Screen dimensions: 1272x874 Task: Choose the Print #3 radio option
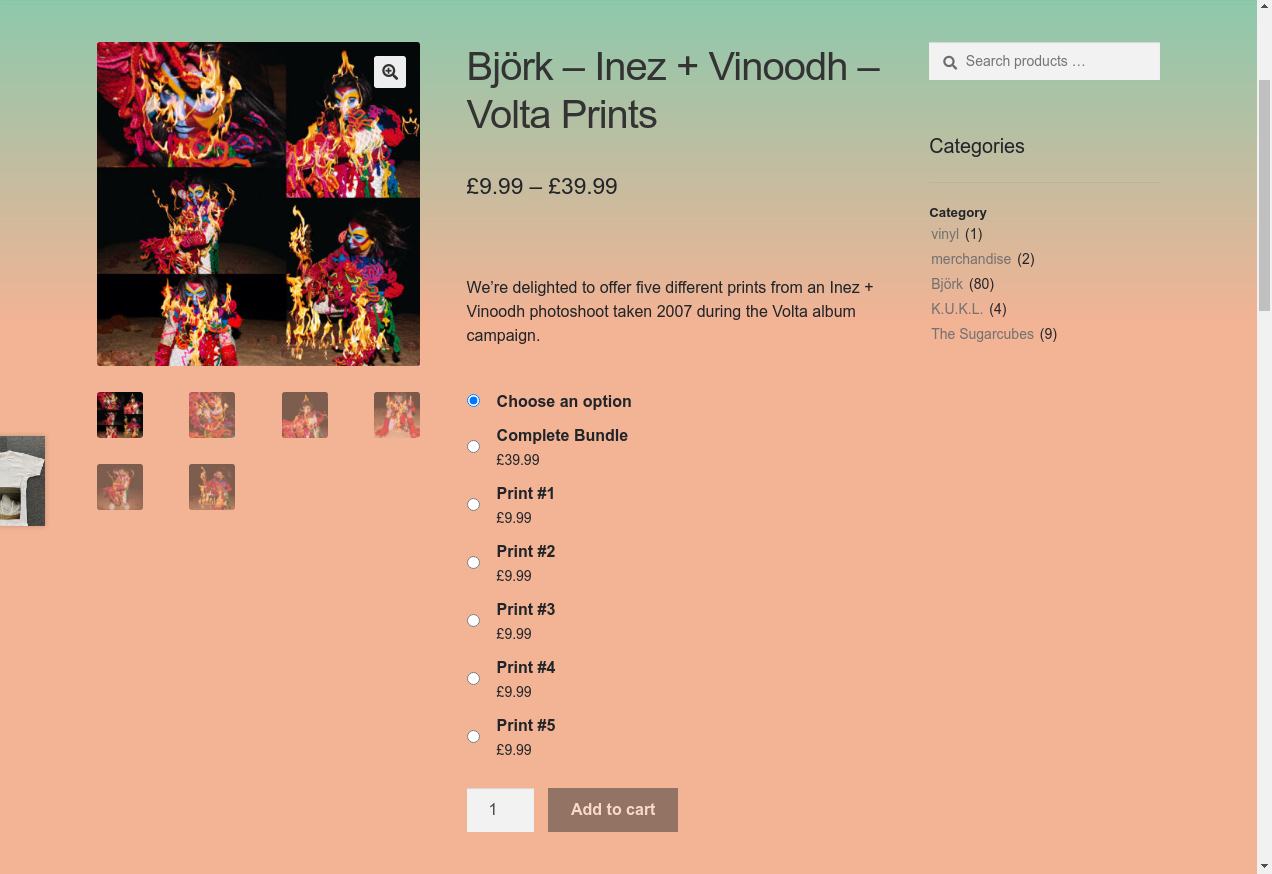click(474, 620)
